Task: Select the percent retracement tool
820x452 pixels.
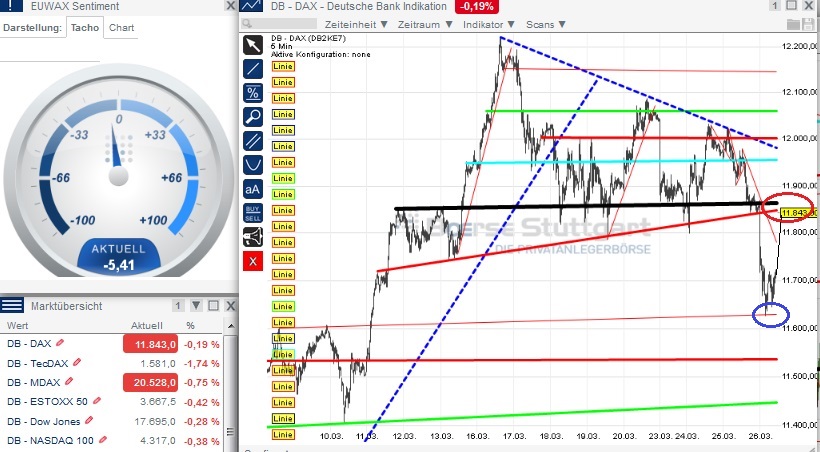Action: tap(253, 93)
